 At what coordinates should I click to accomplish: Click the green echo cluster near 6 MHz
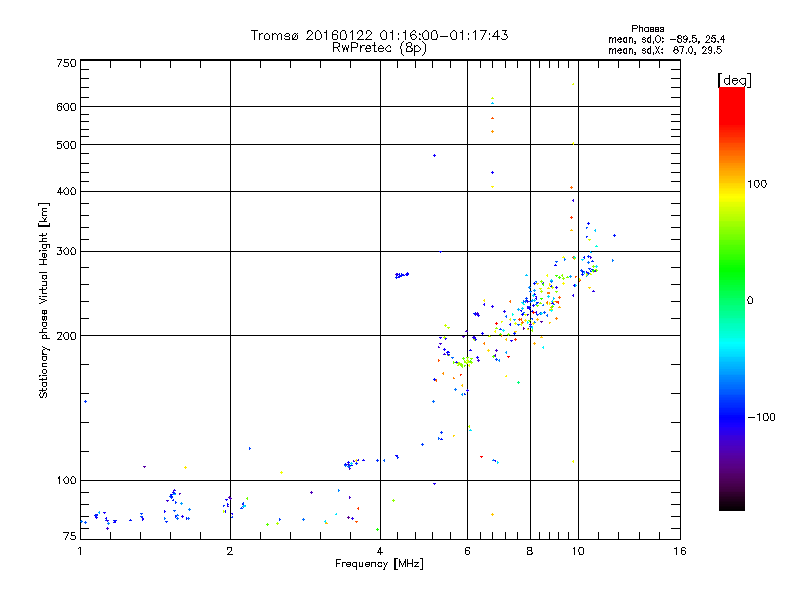tap(463, 362)
